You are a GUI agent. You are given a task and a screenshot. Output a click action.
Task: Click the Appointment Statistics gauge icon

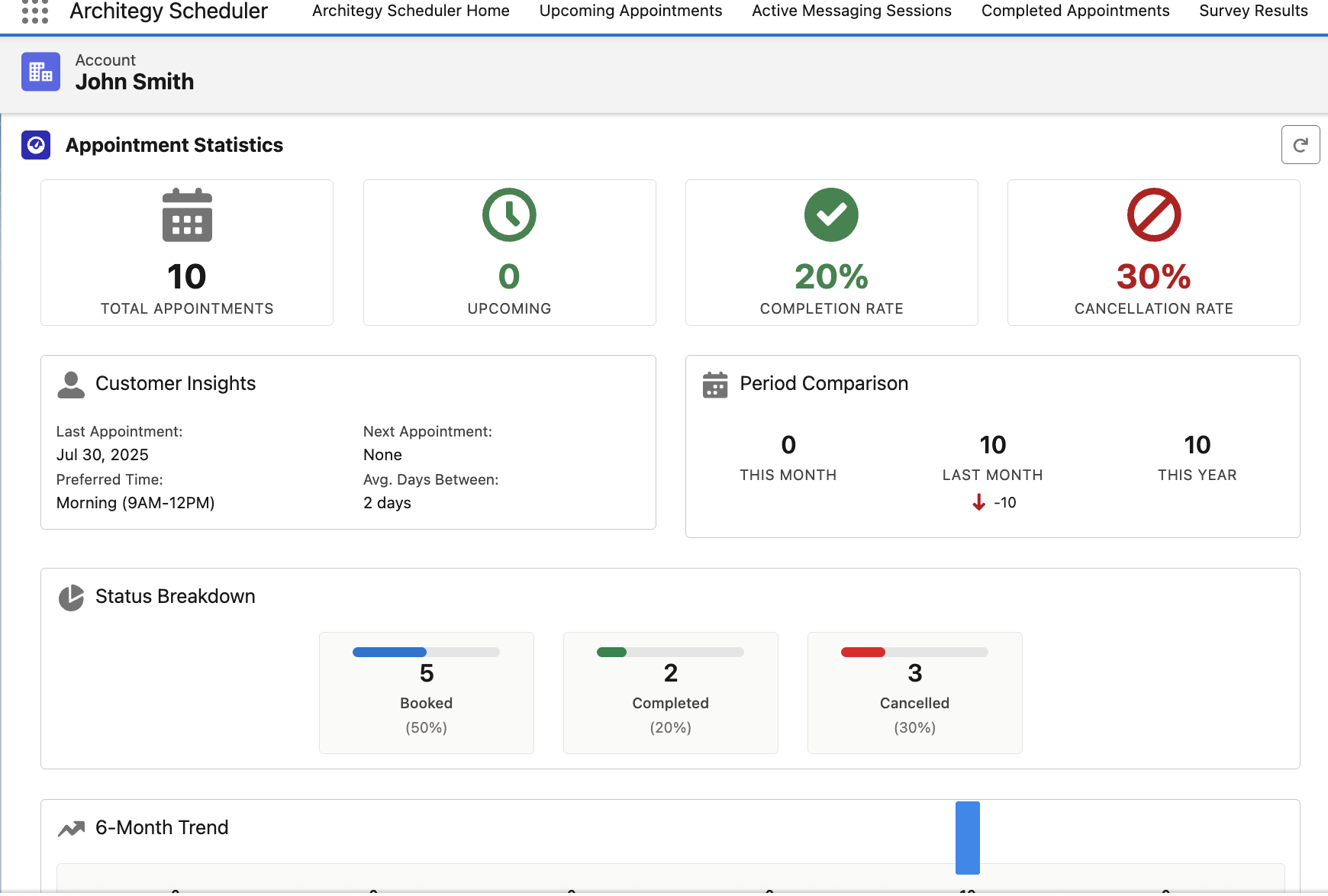tap(36, 145)
